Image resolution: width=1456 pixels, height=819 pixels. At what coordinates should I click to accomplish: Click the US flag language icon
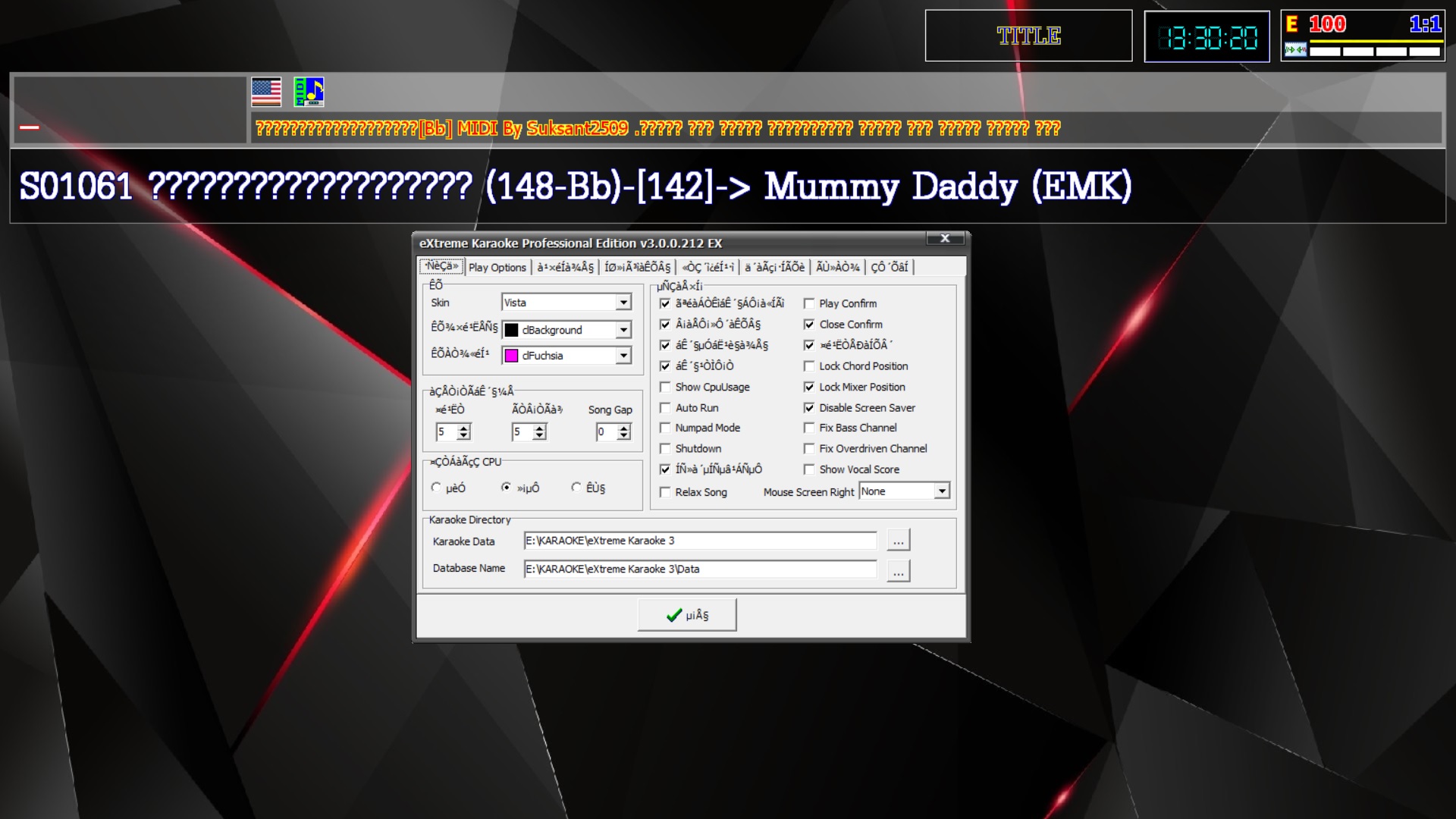point(266,92)
